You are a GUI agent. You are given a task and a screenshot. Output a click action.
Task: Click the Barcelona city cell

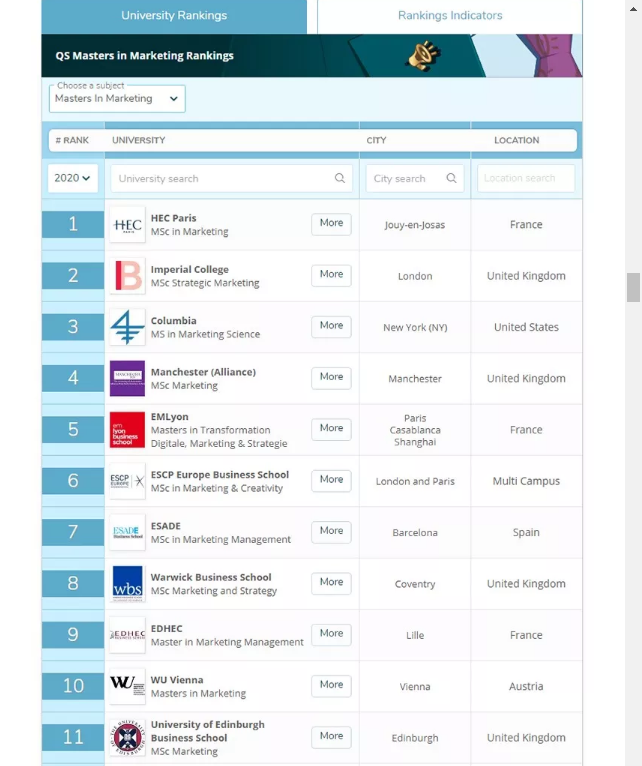[415, 533]
